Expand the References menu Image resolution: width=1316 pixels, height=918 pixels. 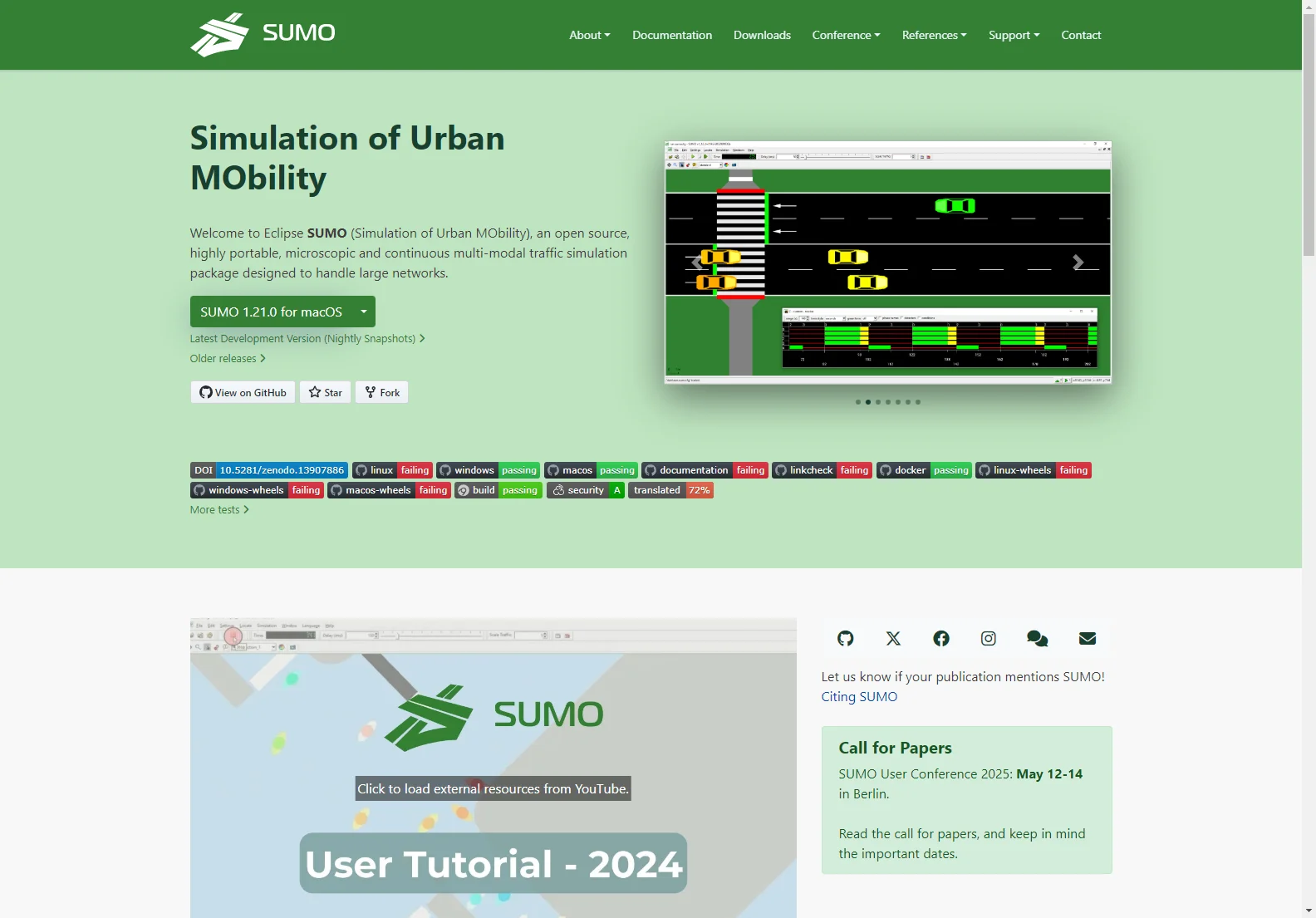click(x=934, y=35)
